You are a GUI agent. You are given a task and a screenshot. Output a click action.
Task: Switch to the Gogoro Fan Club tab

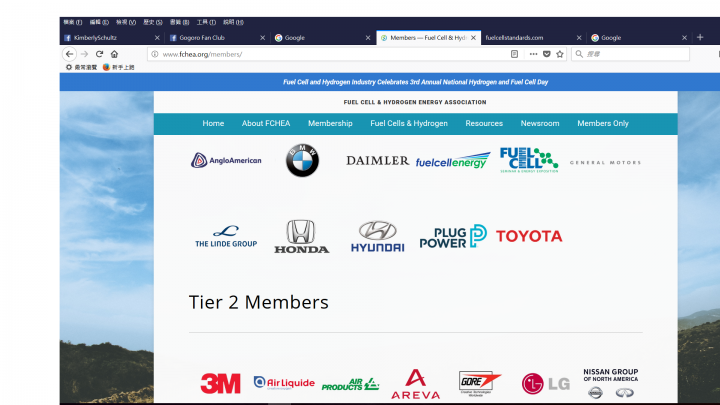(x=218, y=38)
